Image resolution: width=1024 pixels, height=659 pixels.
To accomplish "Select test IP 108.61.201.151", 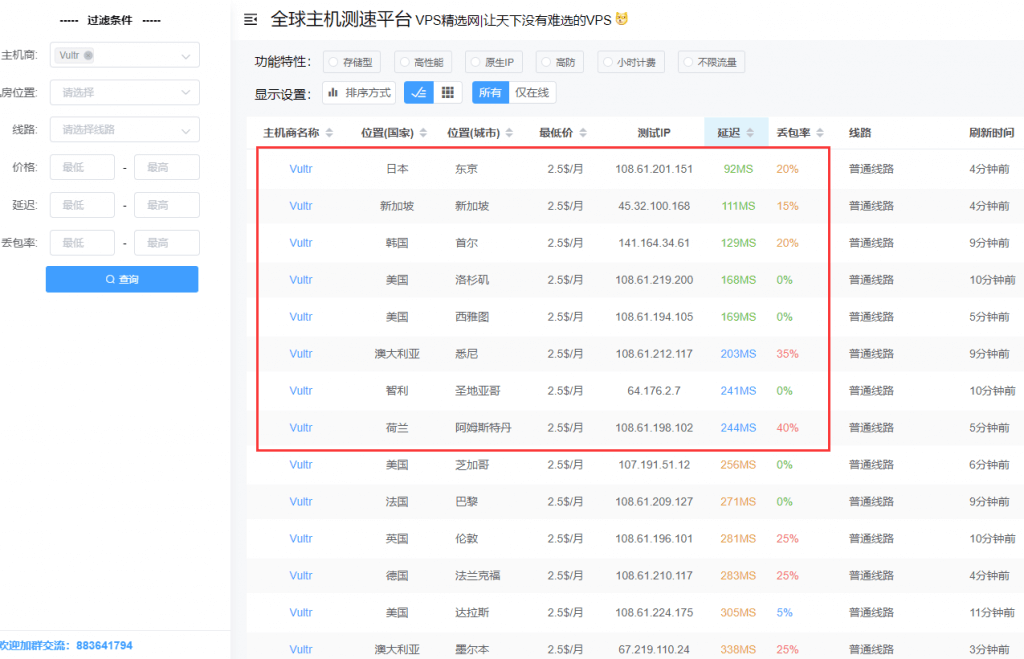I will (654, 169).
